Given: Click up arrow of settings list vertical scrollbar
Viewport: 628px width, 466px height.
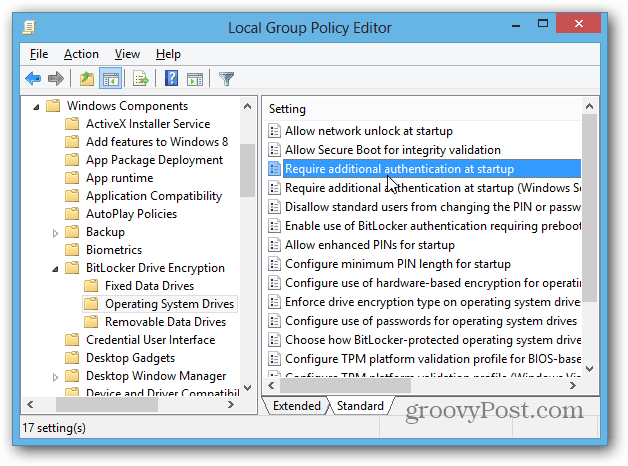Looking at the screenshot, I should tap(590, 106).
